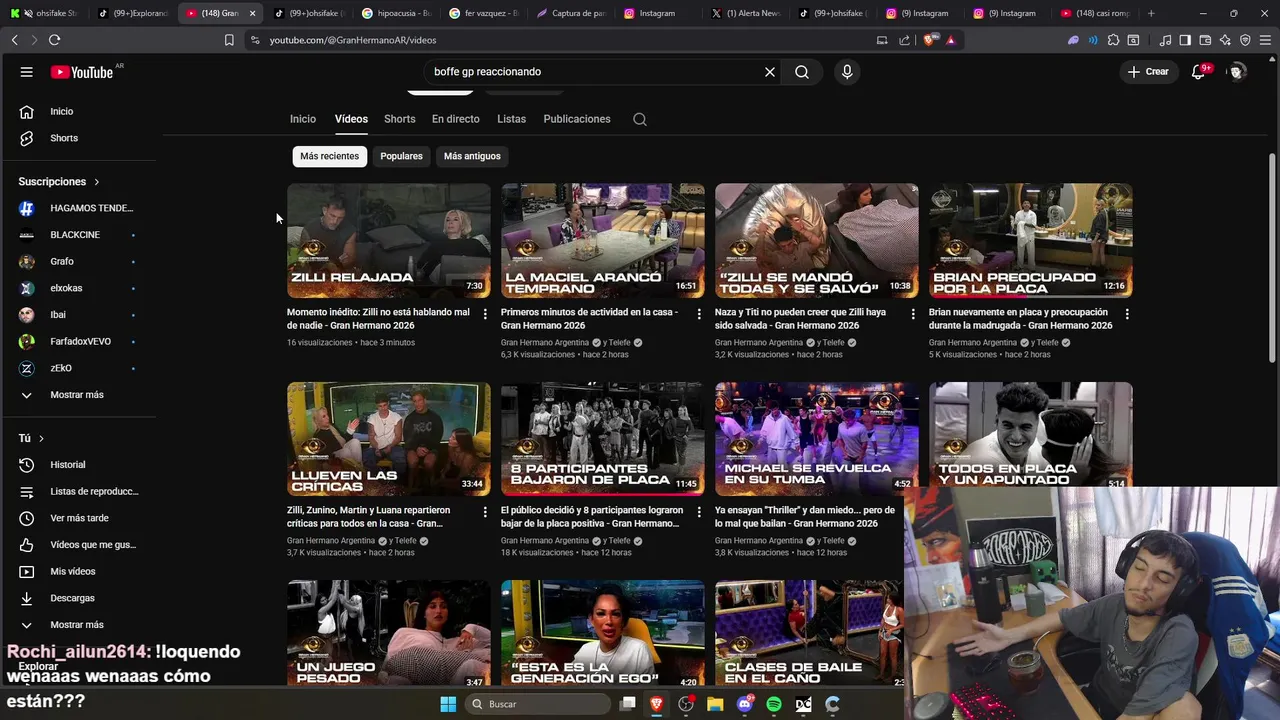Open options for Primeros minutos video

coord(699,314)
